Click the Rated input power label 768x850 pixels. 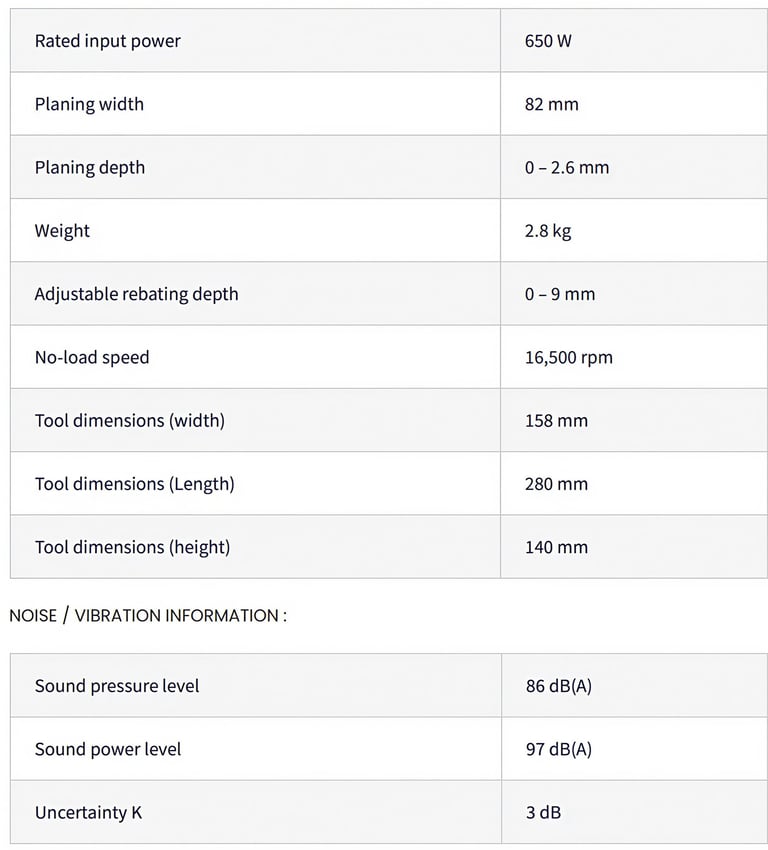click(108, 41)
